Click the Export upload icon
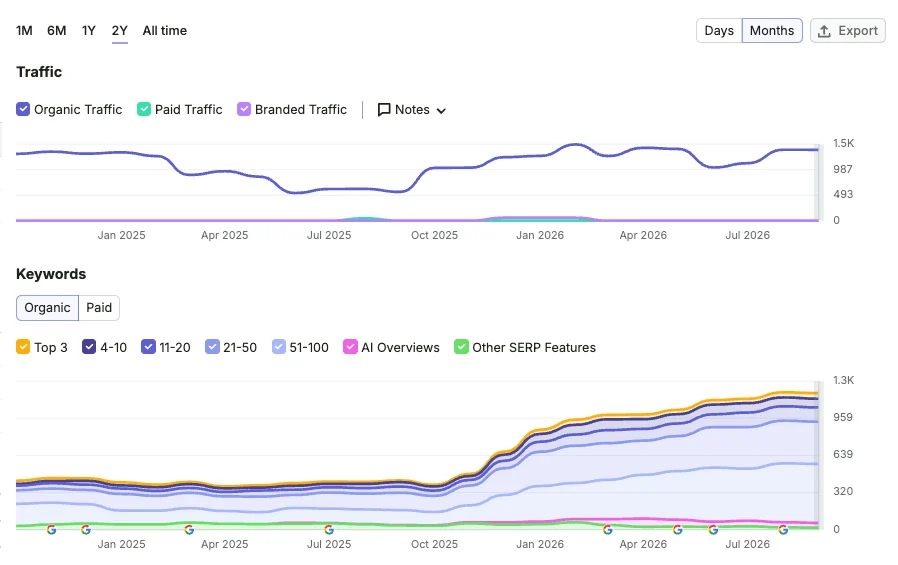This screenshot has width=898, height=565. click(824, 31)
